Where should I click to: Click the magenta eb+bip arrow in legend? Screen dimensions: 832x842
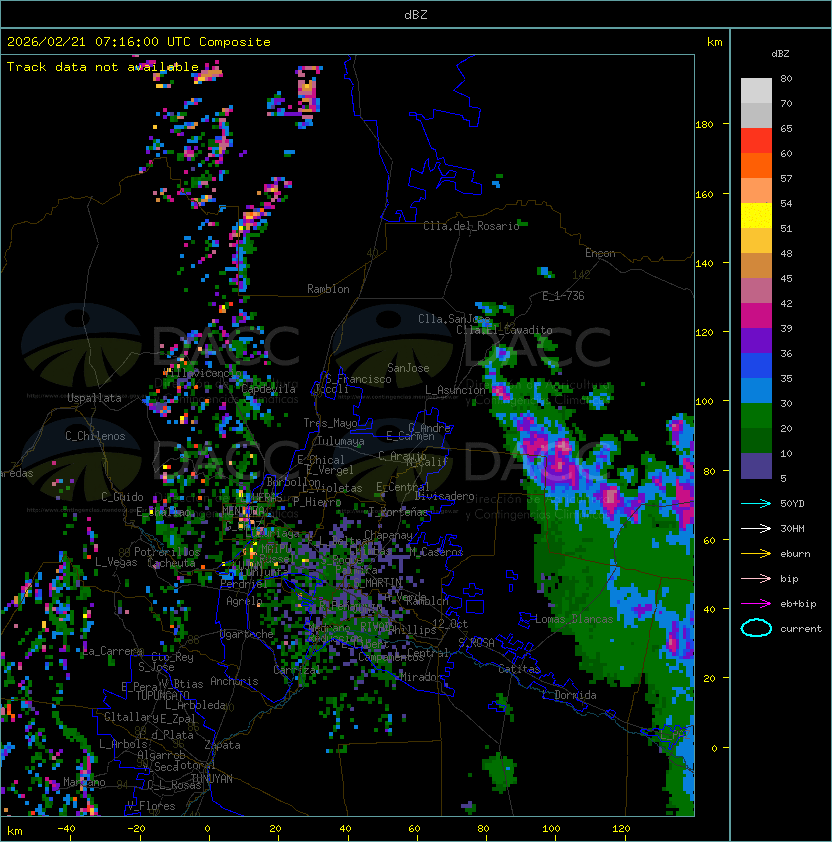coord(756,604)
